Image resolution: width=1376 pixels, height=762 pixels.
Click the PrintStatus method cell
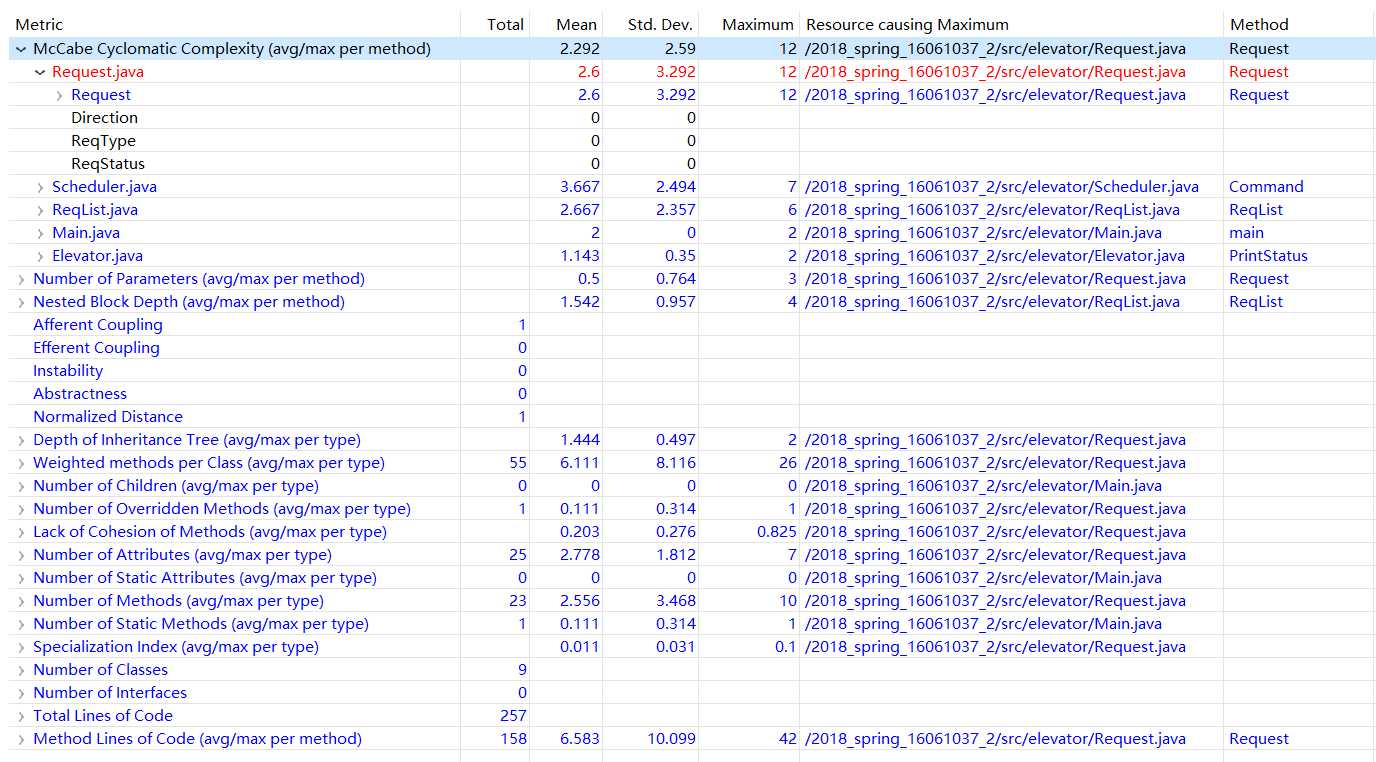click(x=1268, y=256)
